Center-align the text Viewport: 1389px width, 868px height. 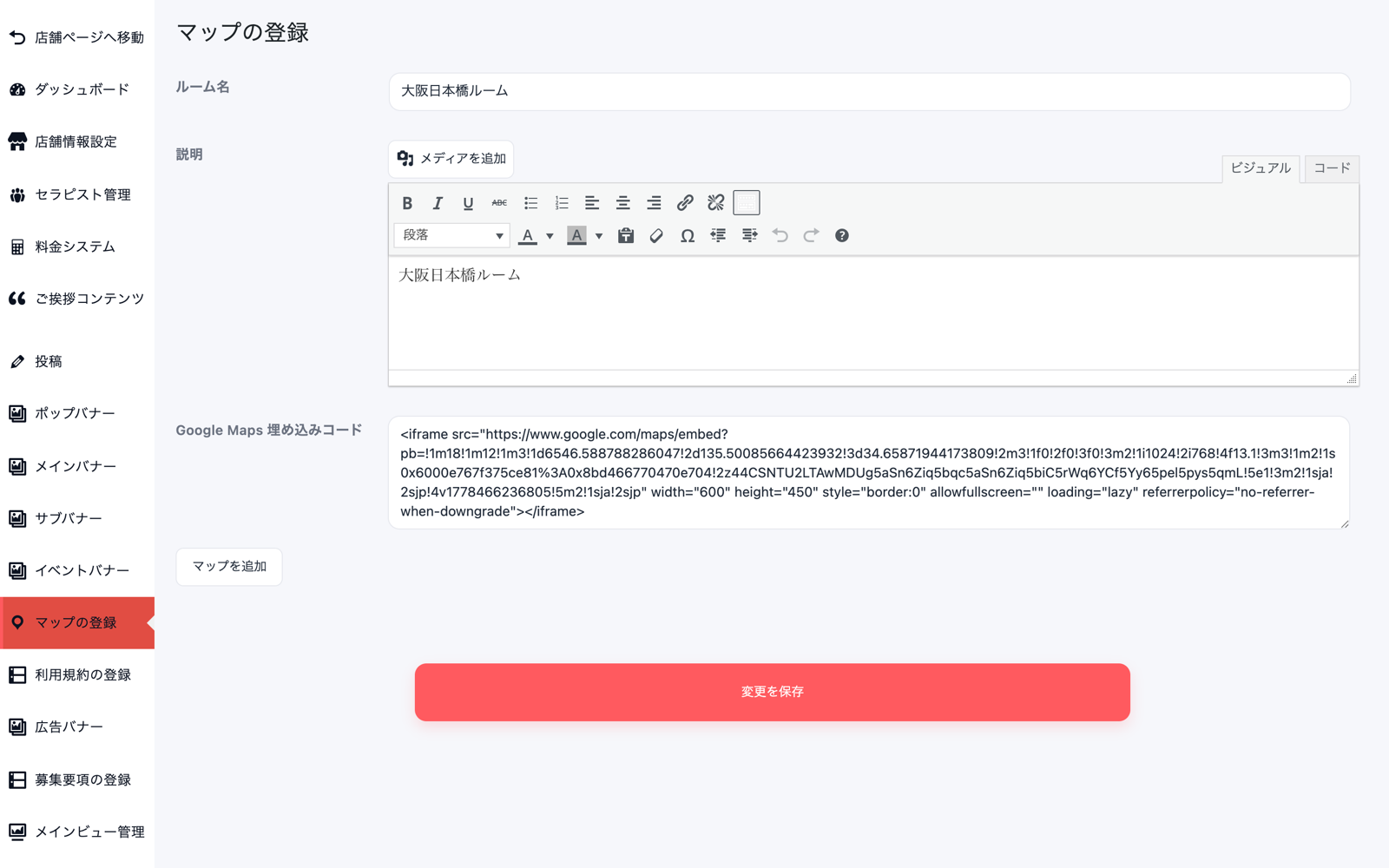(x=623, y=203)
